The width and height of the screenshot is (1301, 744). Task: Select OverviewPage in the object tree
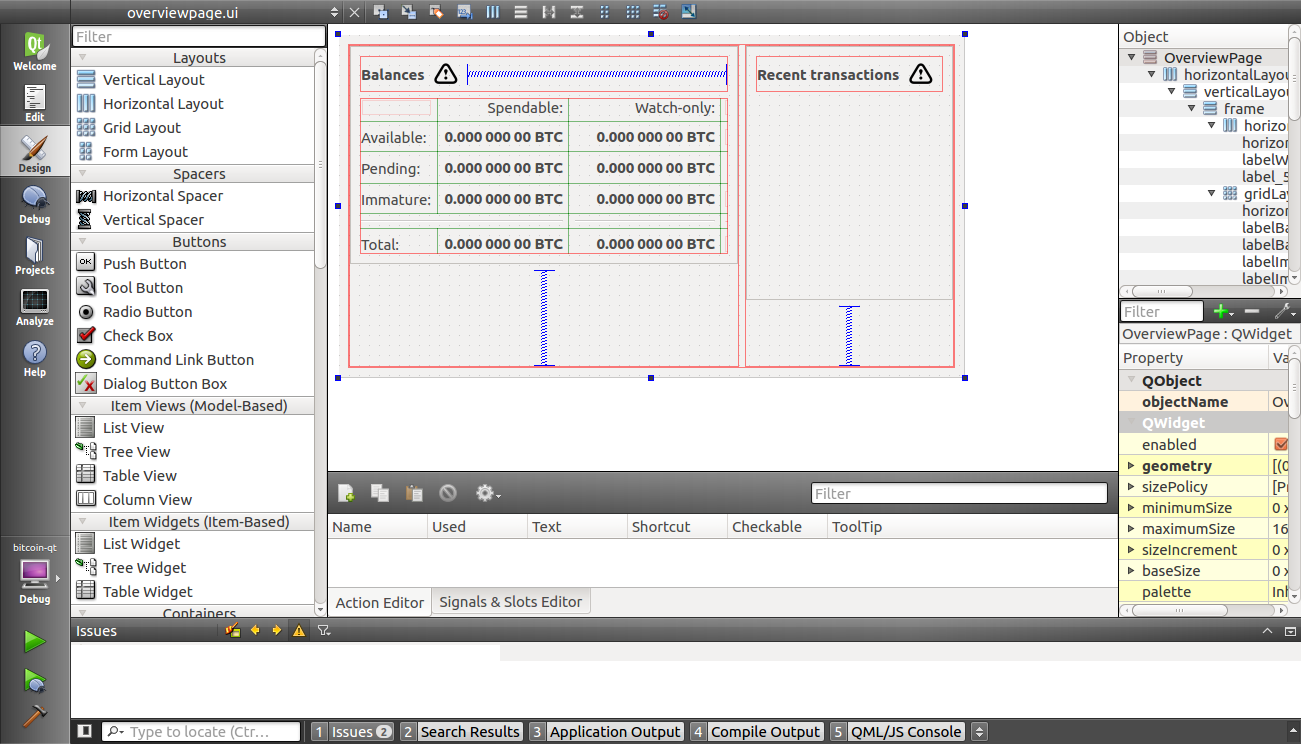click(1212, 58)
